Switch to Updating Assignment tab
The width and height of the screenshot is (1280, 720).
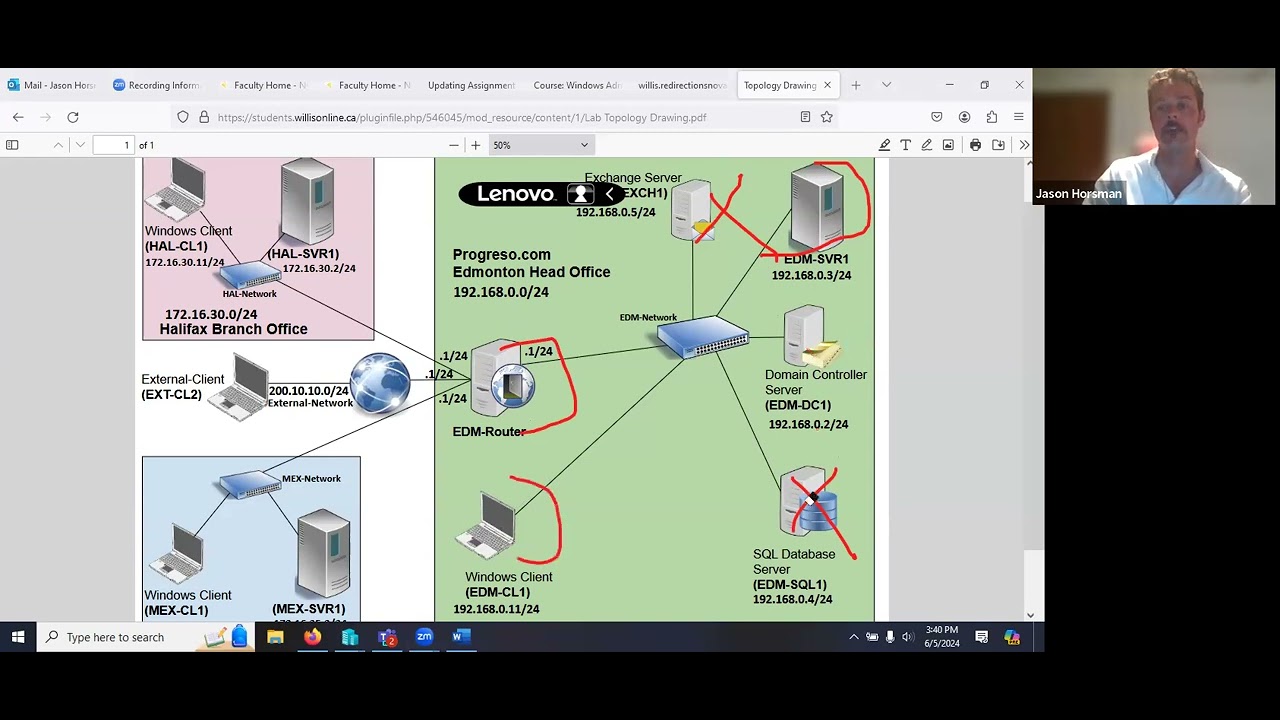click(x=469, y=85)
